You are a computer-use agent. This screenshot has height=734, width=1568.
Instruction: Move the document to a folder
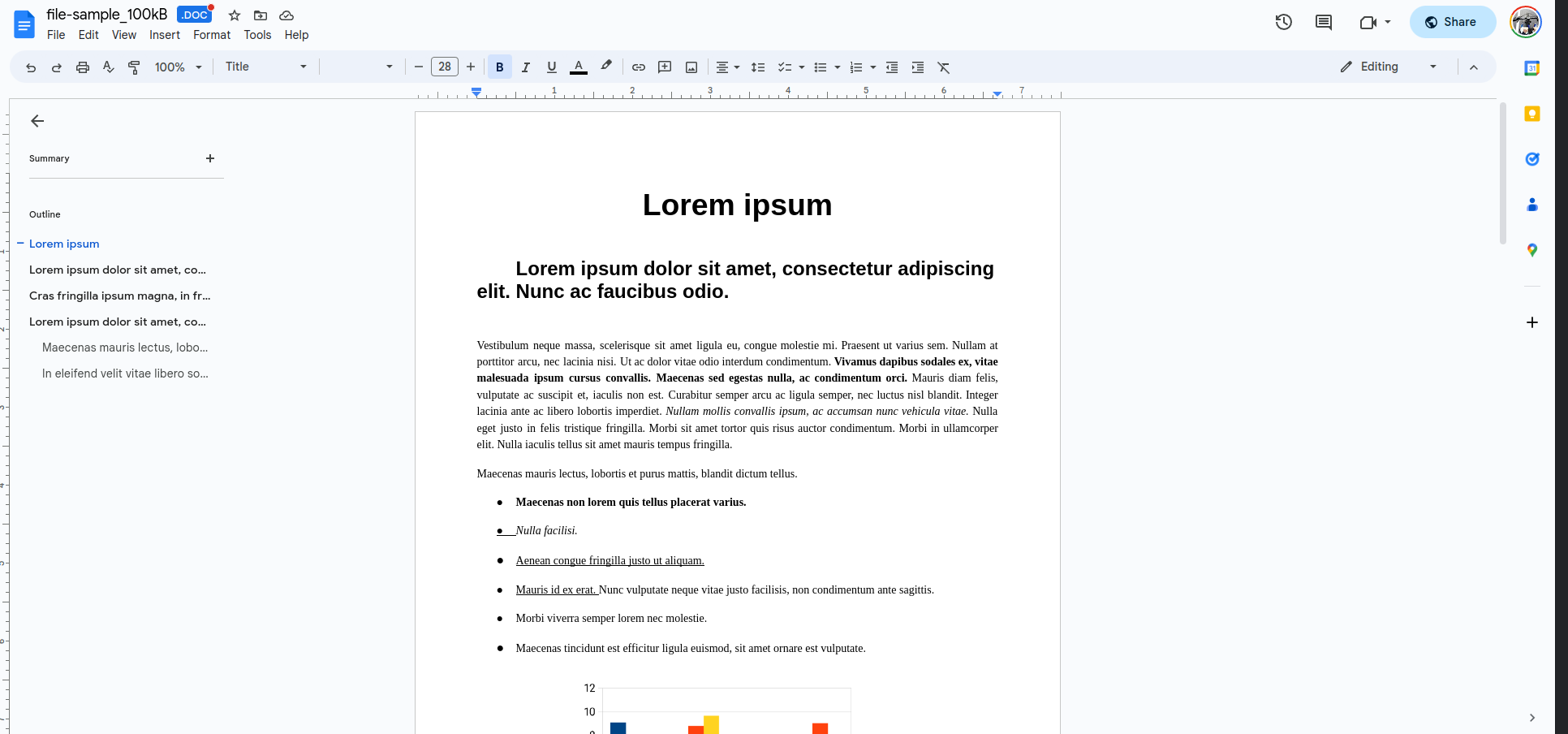[x=261, y=15]
